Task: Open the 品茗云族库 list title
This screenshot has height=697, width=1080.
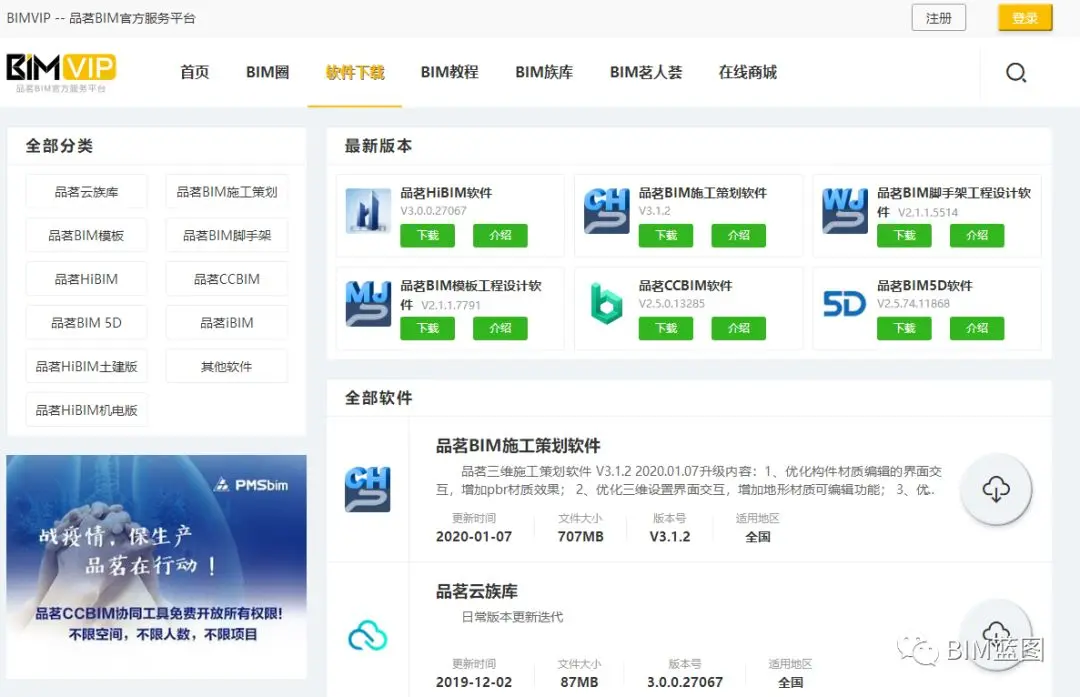Action: pos(477,591)
